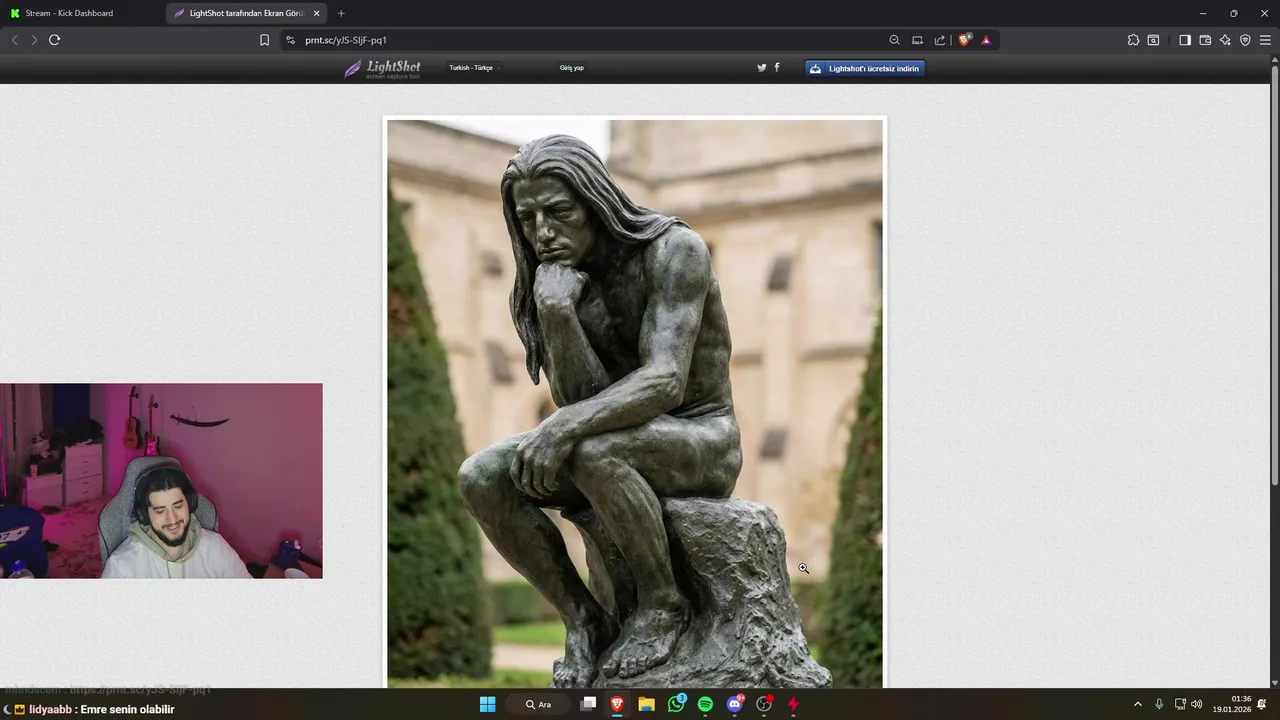Click the LightShot logo
The height and width of the screenshot is (720, 1280).
point(382,68)
